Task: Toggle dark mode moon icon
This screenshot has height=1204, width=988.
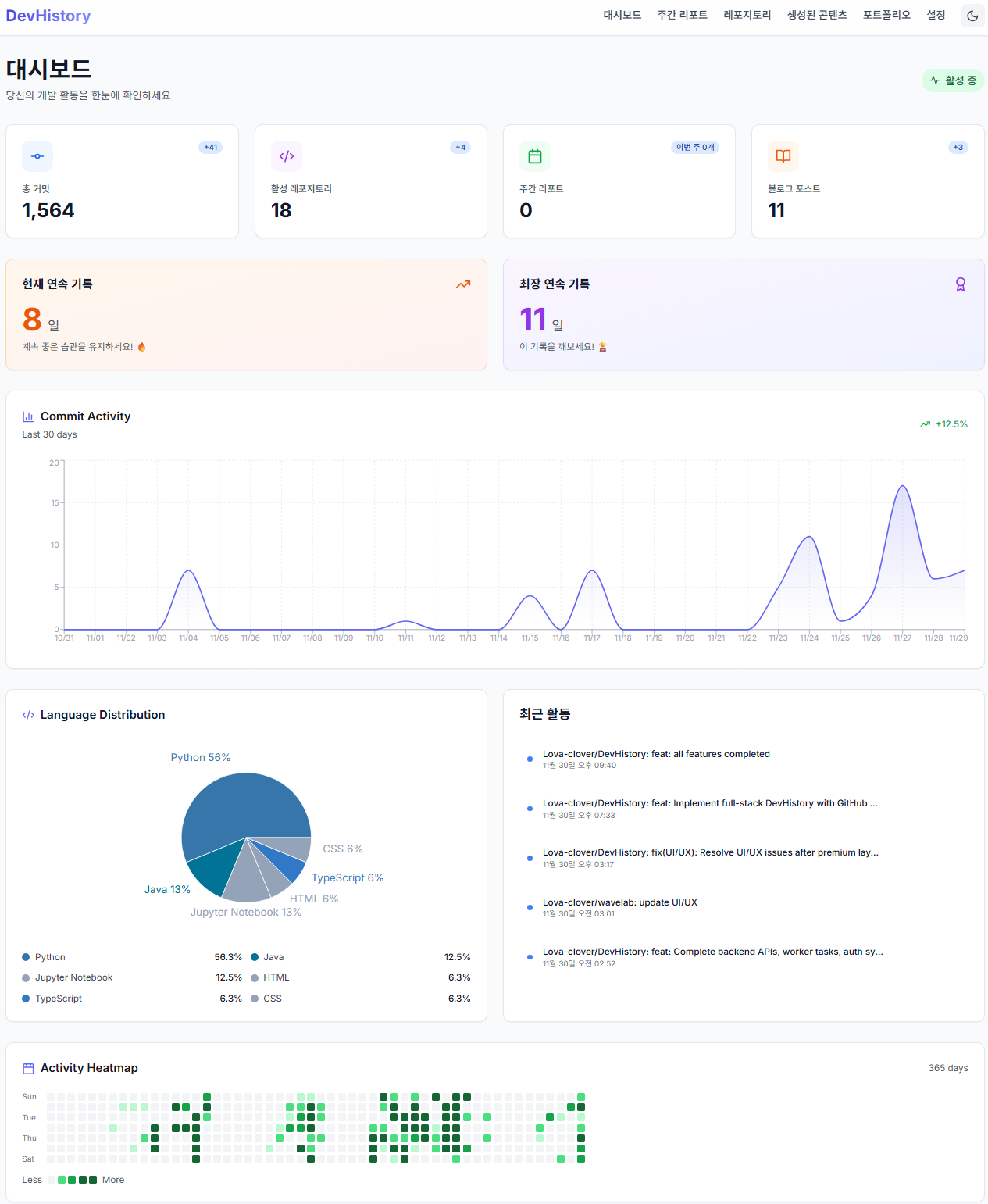Action: [x=972, y=16]
